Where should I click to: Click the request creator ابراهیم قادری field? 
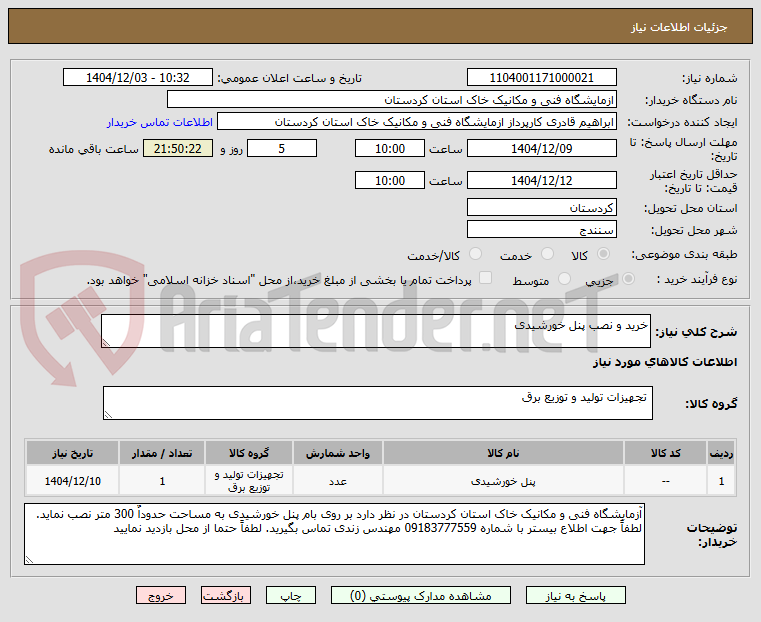417,122
